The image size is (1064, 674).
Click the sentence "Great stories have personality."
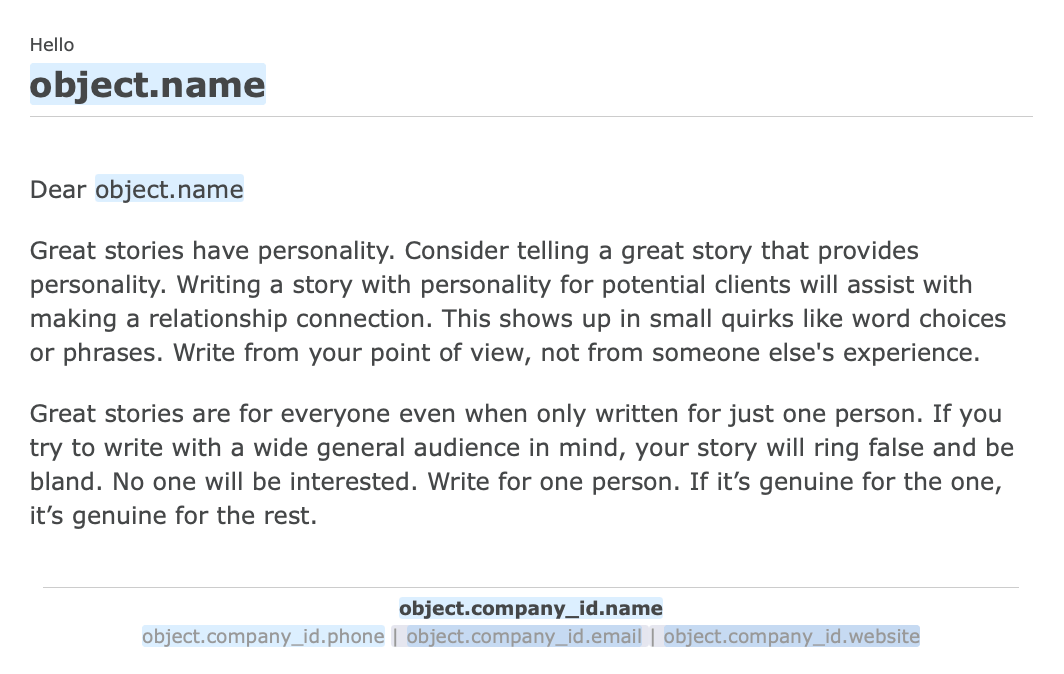point(213,251)
